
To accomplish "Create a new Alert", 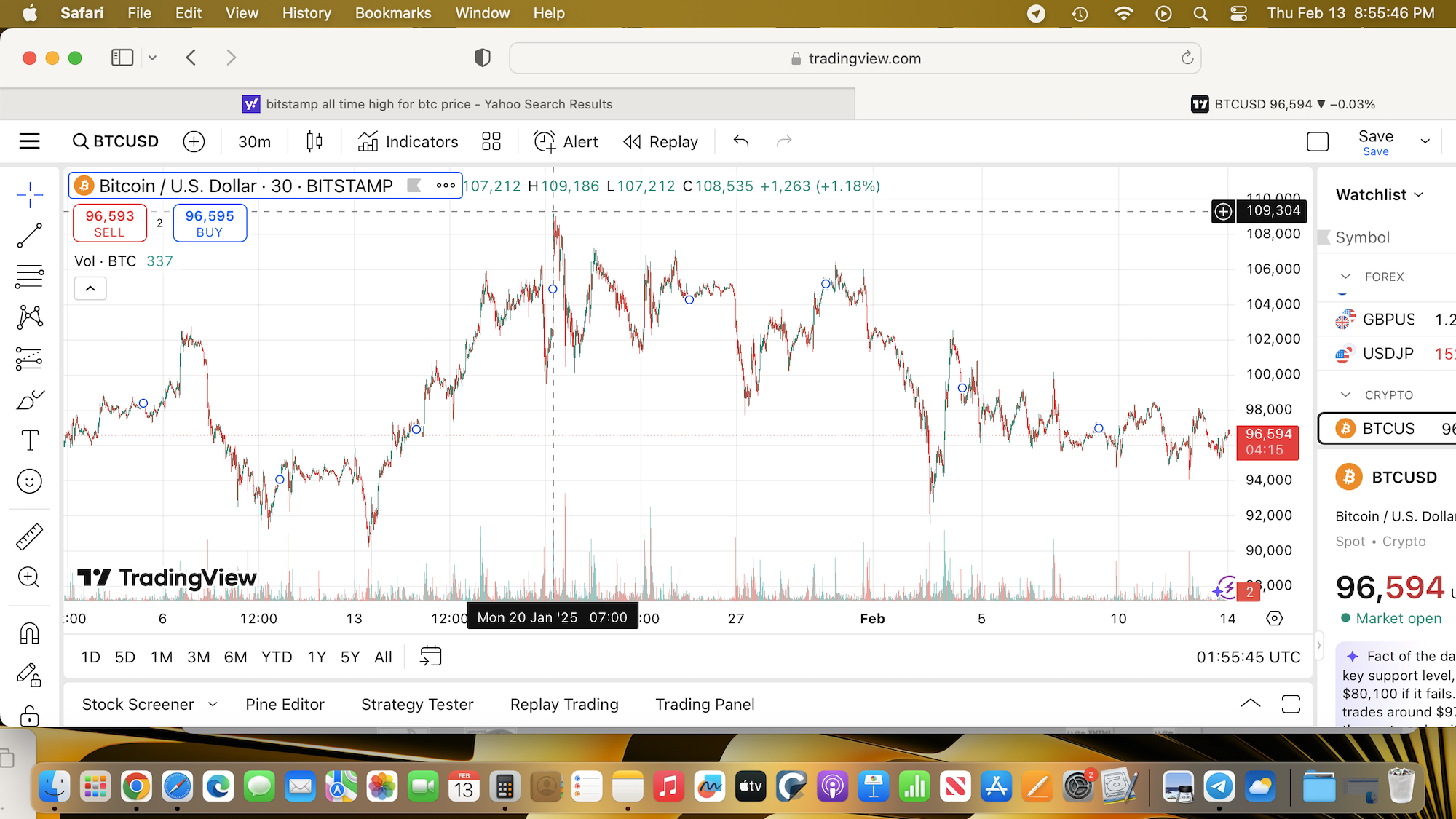I will (x=566, y=142).
